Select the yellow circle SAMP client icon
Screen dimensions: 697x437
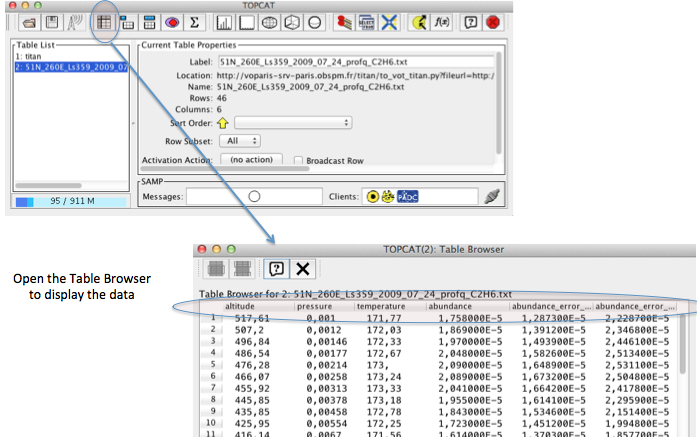coord(373,196)
